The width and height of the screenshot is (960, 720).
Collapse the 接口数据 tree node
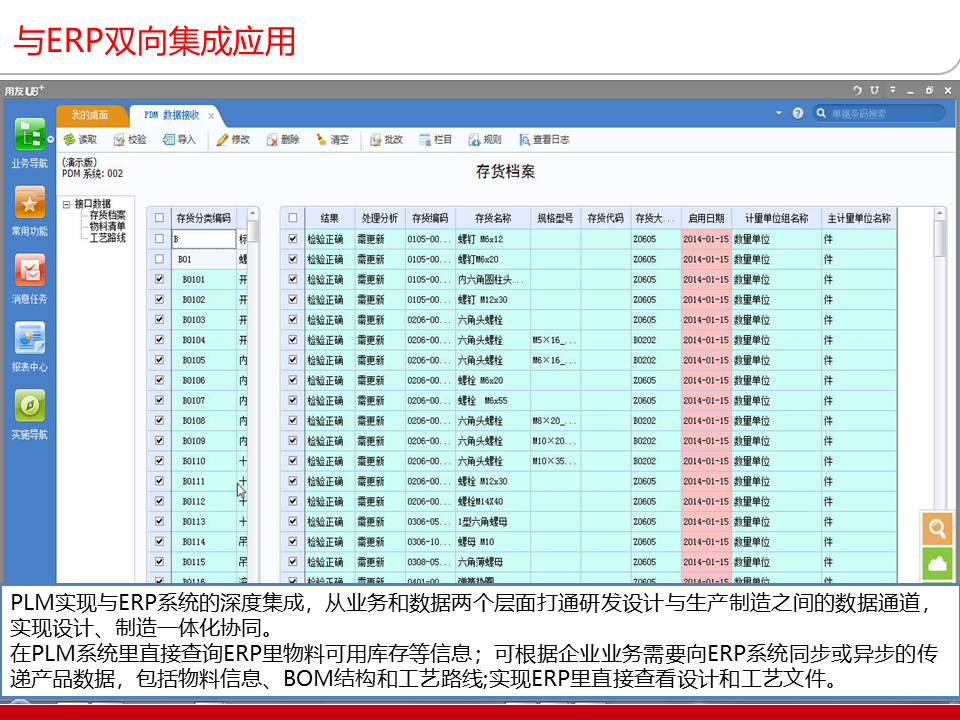66,204
